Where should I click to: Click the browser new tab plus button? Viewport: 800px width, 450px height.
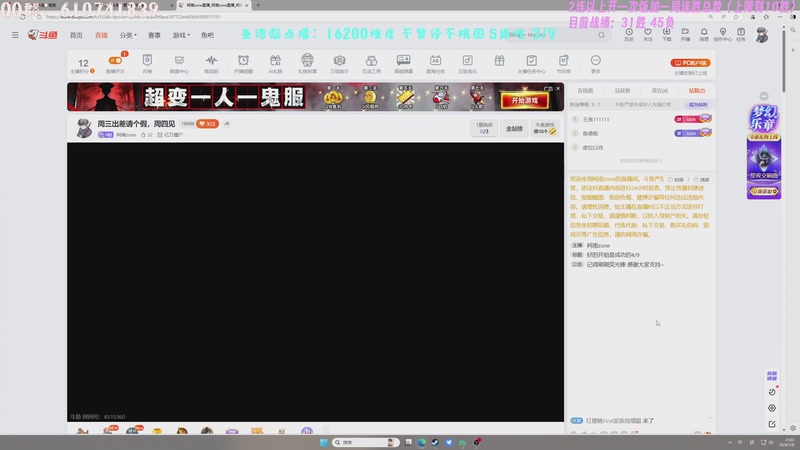click(258, 5)
